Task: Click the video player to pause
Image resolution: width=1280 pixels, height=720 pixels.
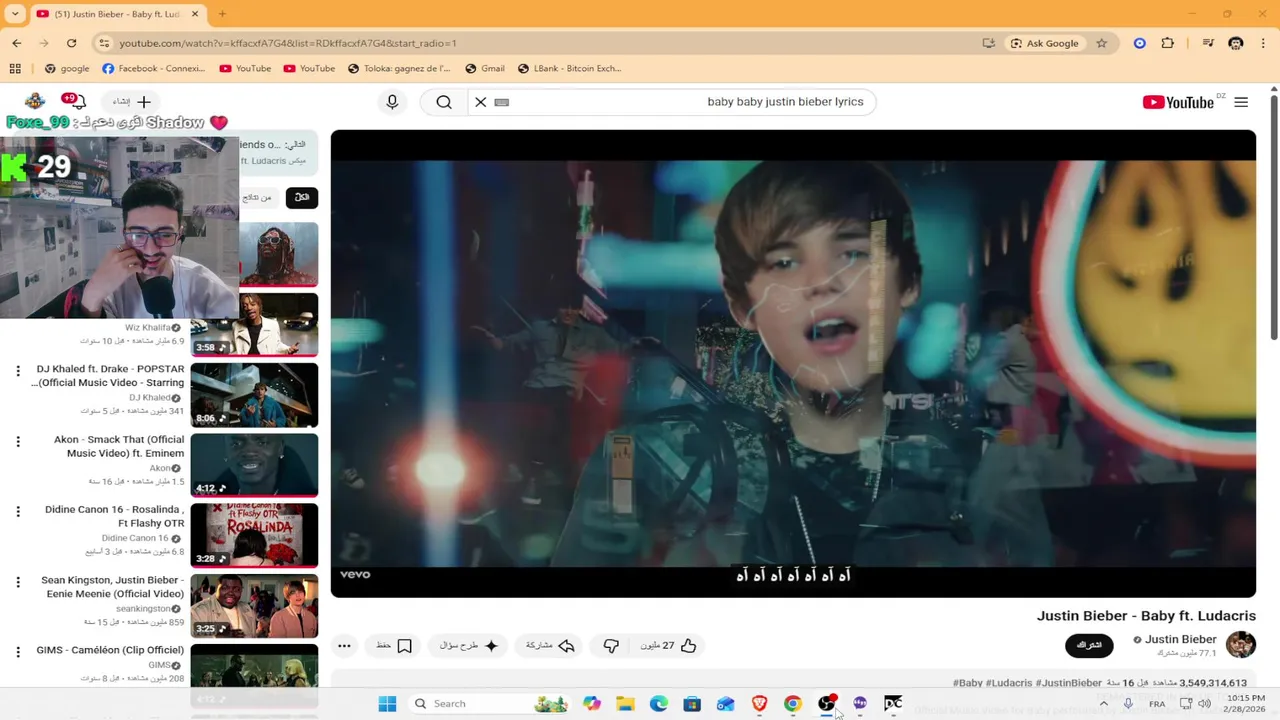Action: [793, 364]
